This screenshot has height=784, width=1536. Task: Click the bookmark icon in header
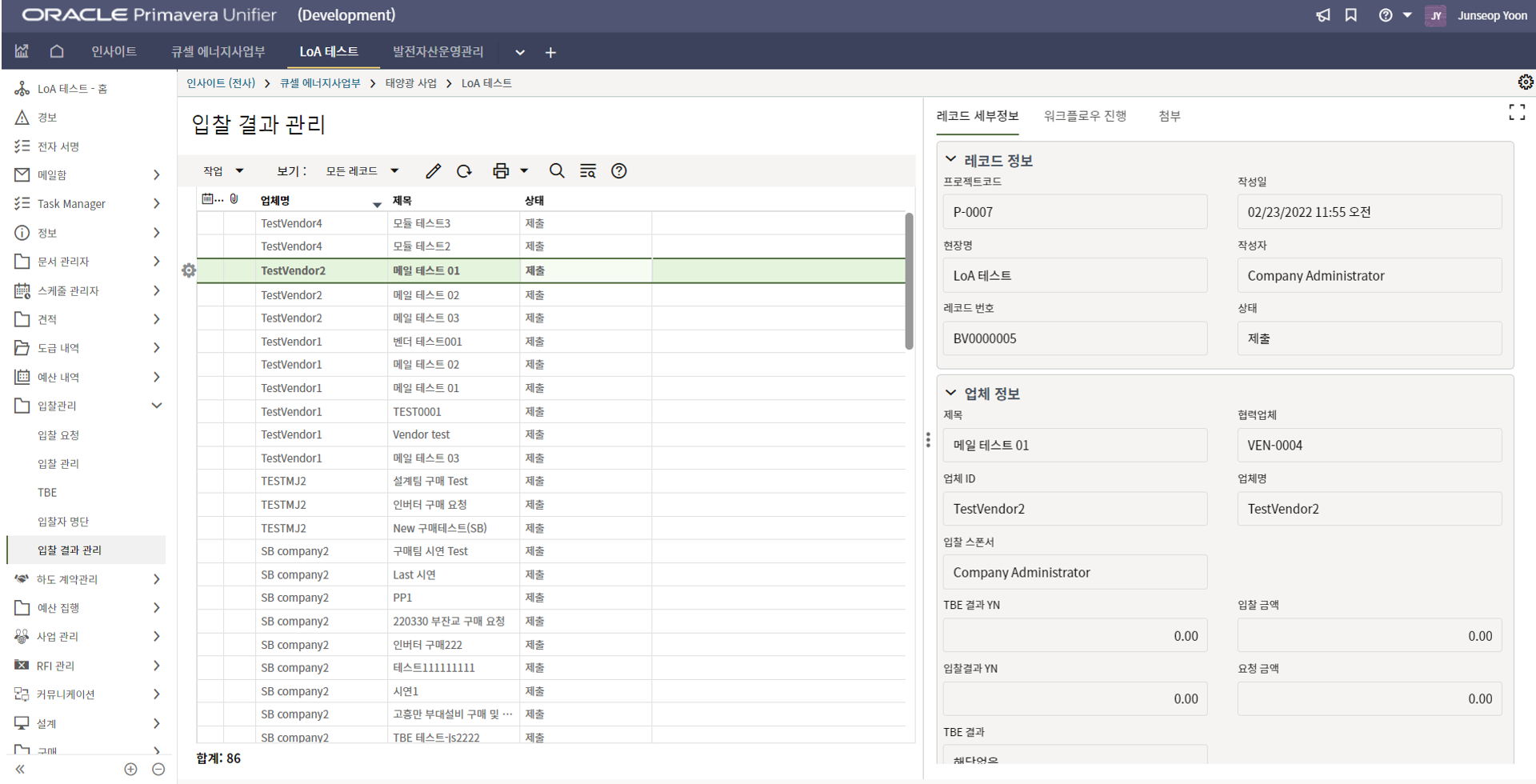[x=1351, y=15]
